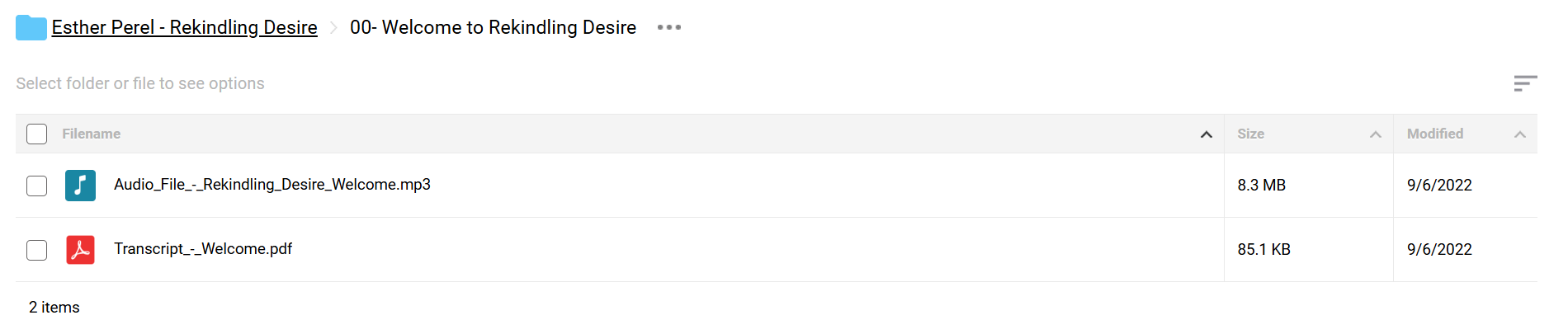This screenshot has height=320, width=1568.
Task: Check the box for Audio_File_-_Rekindling_Desire_Welcome.mp3
Action: [36, 186]
